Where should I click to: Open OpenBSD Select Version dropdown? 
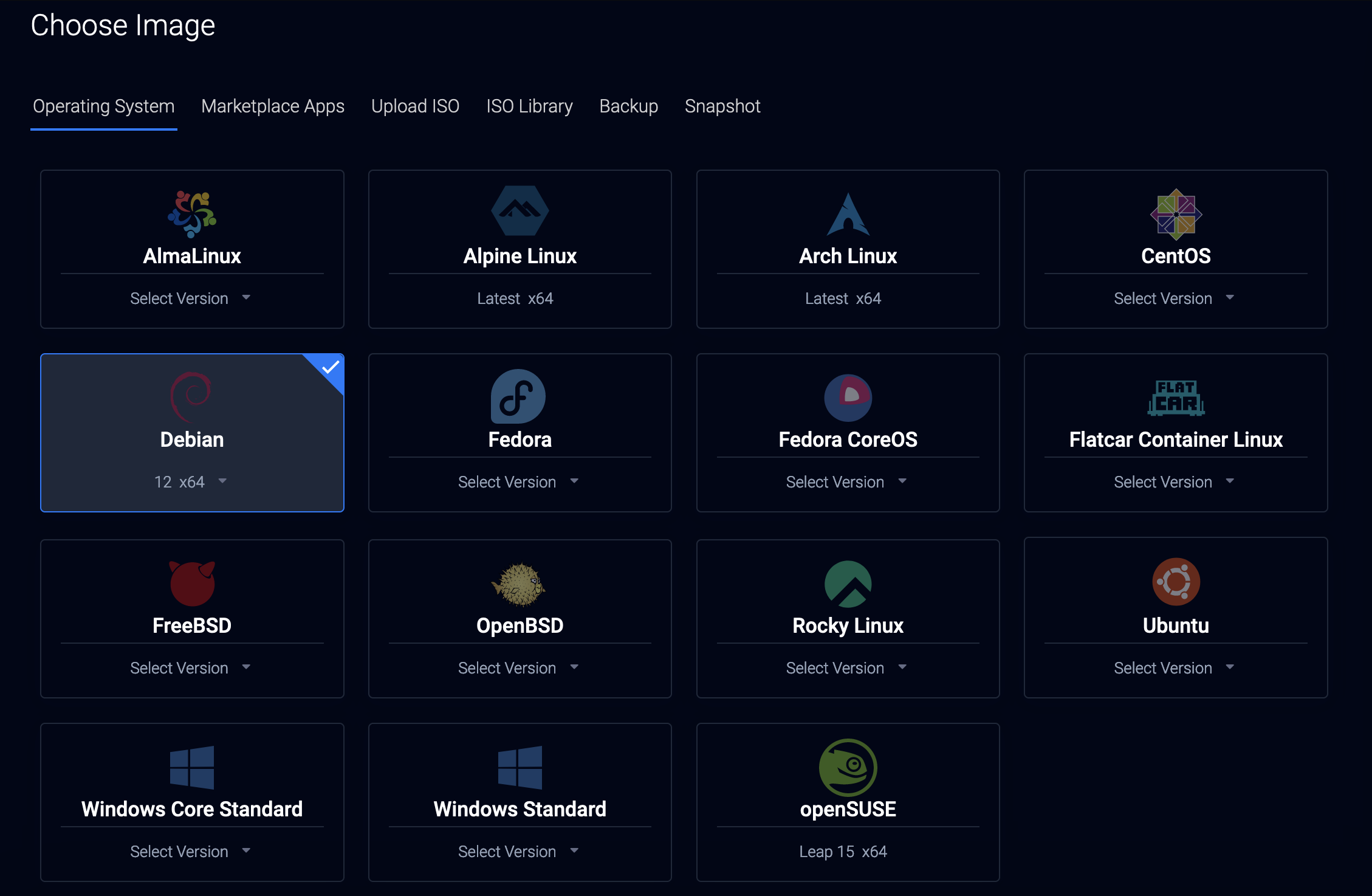tap(518, 668)
